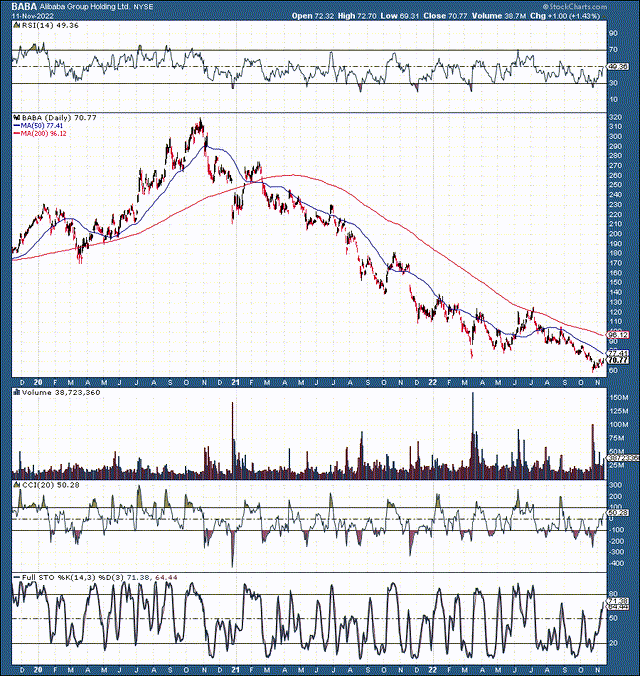Screen dimensions: 640x676
Task: Click year label 22 under the price panel
Action: (433, 382)
